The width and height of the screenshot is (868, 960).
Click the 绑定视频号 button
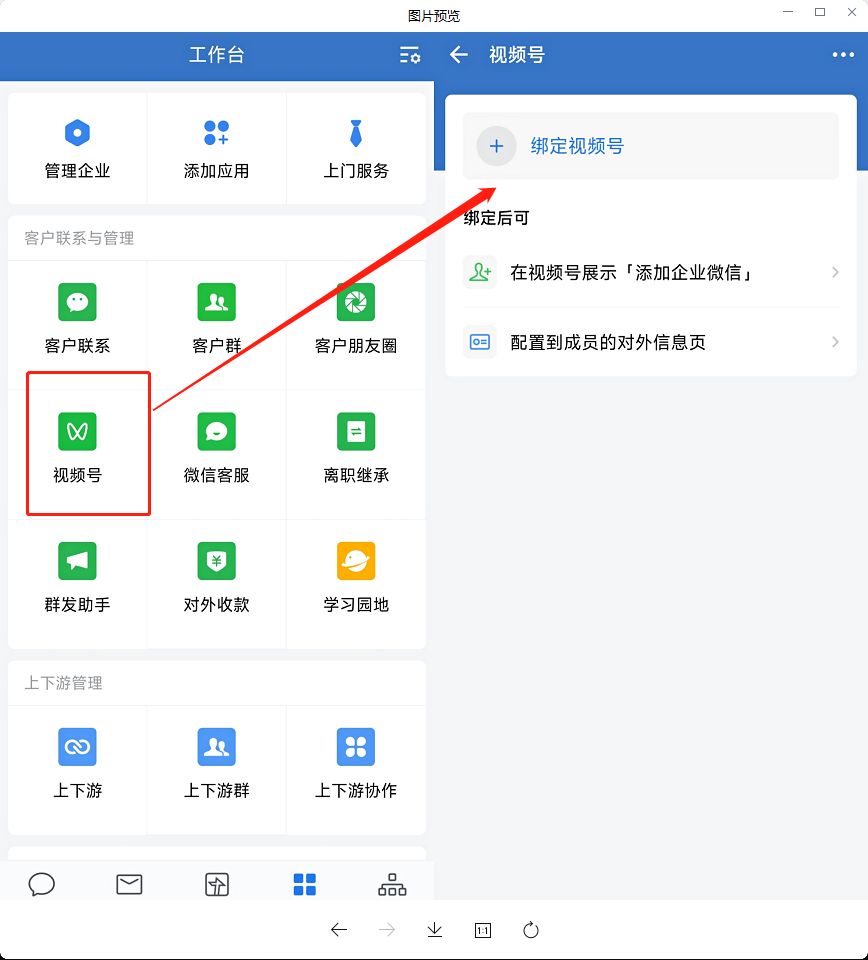point(650,146)
